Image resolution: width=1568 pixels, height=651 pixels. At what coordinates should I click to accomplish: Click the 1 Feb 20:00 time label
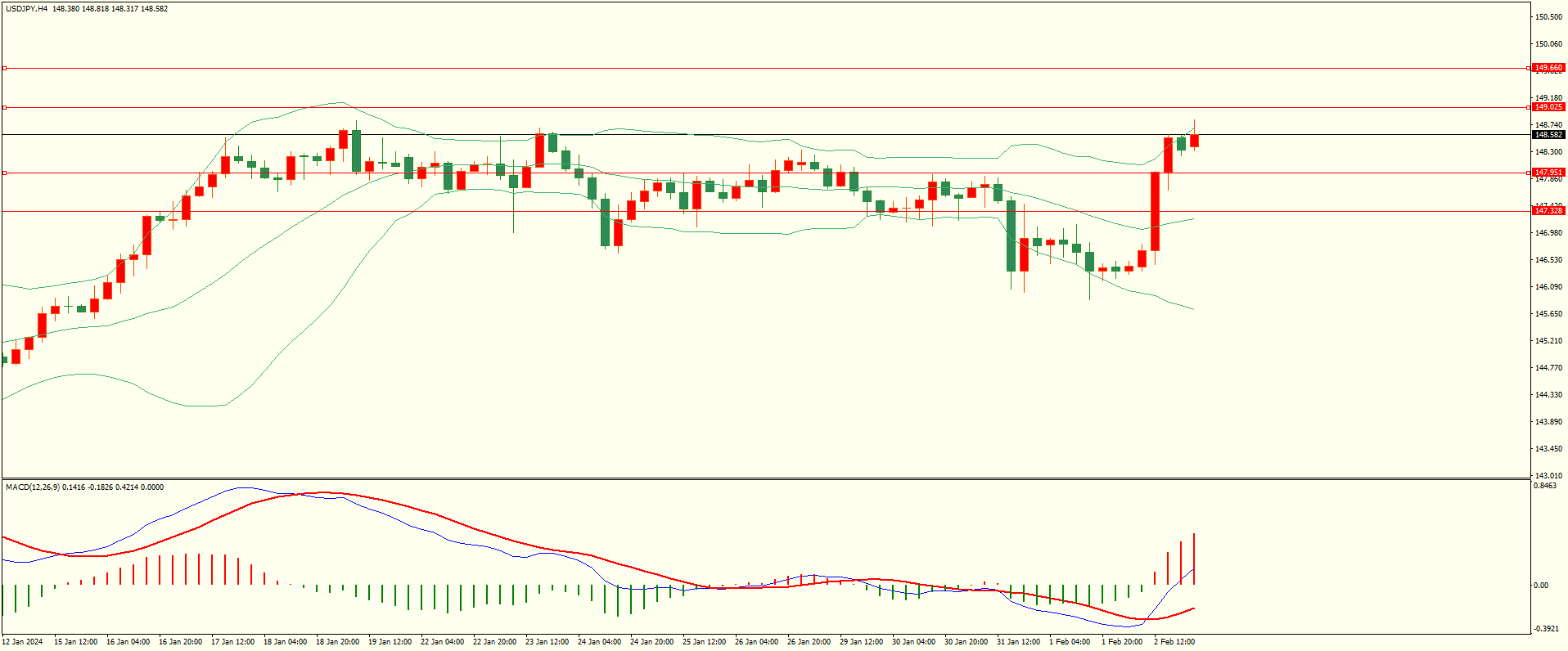coord(1122,641)
